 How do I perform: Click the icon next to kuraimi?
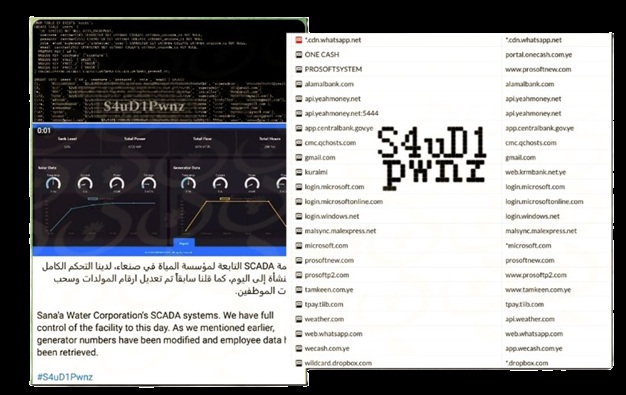(x=299, y=172)
